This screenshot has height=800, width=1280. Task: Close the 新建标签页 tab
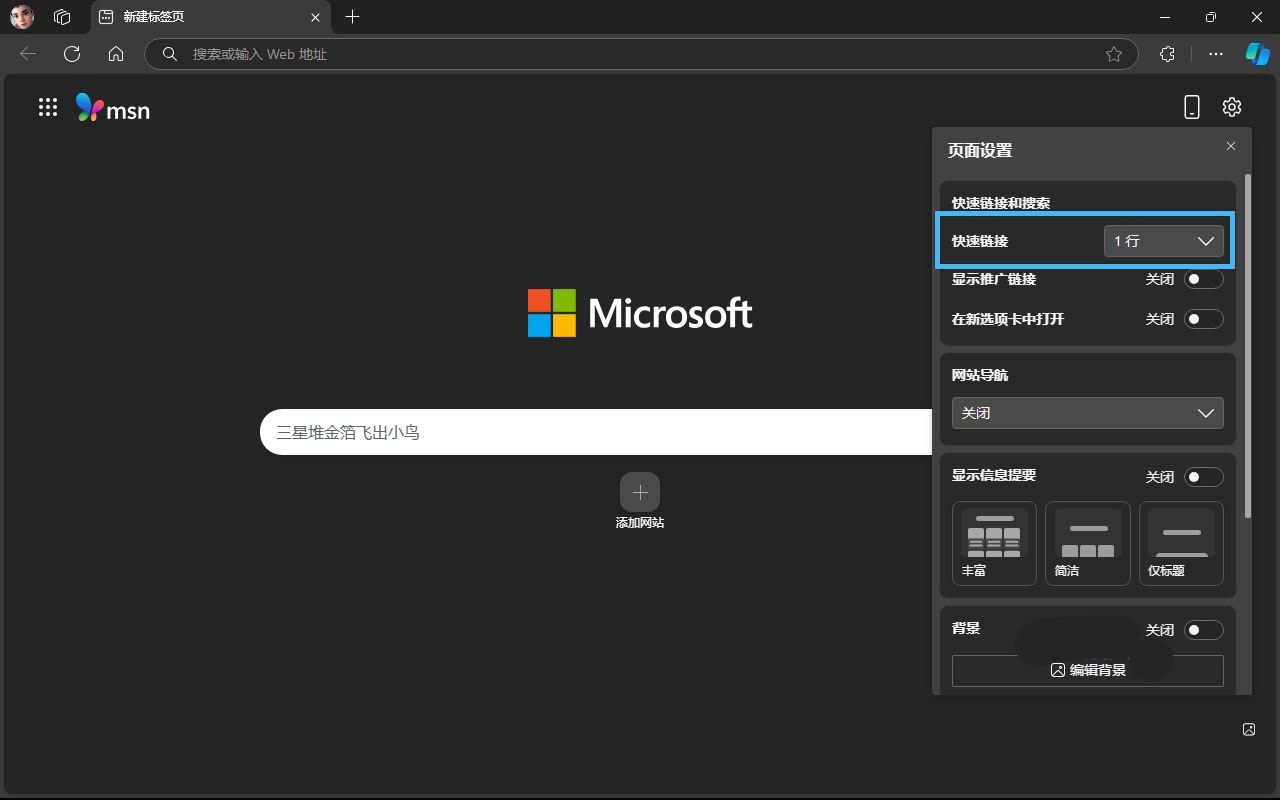tap(316, 17)
